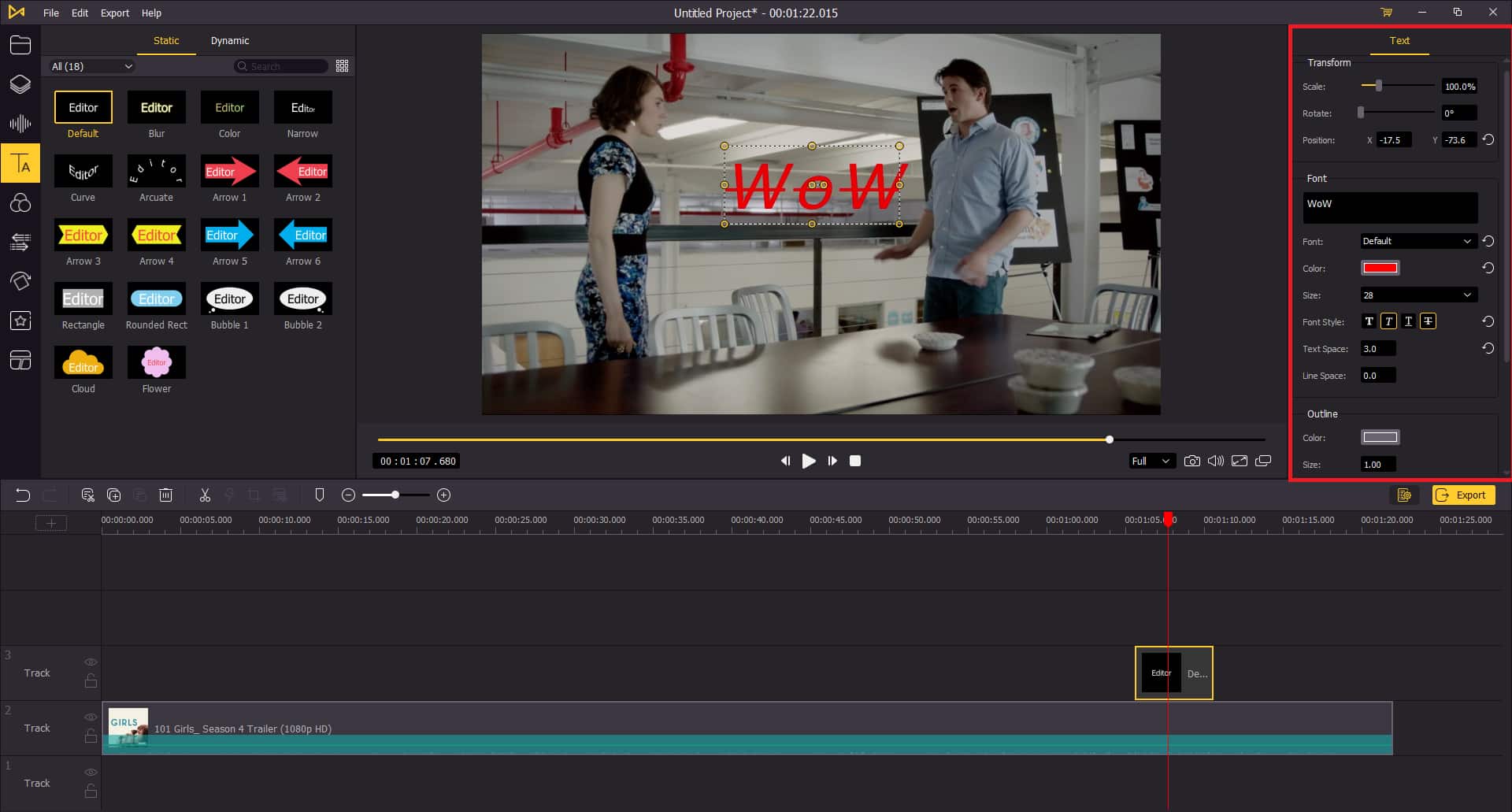Add a new track with plus button
This screenshot has height=812, width=1512.
[x=51, y=523]
